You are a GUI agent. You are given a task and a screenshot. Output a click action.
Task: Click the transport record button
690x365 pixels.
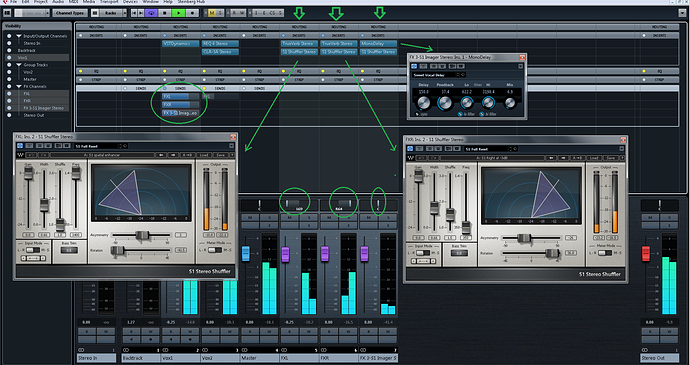point(192,13)
